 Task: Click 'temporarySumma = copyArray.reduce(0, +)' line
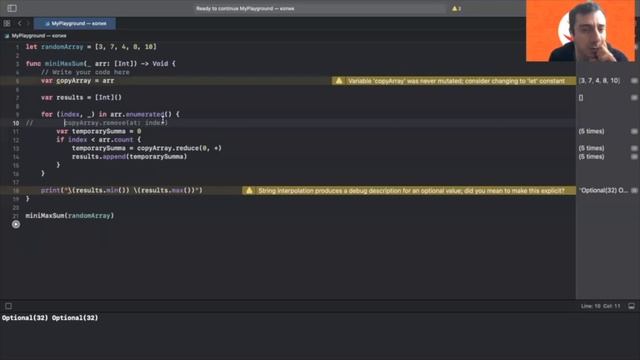pyautogui.click(x=147, y=148)
